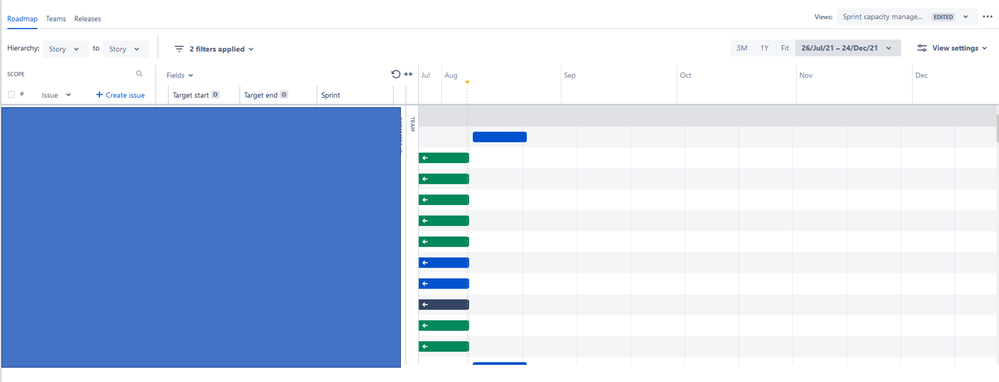Tick the select-all issues checkbox

(x=11, y=95)
